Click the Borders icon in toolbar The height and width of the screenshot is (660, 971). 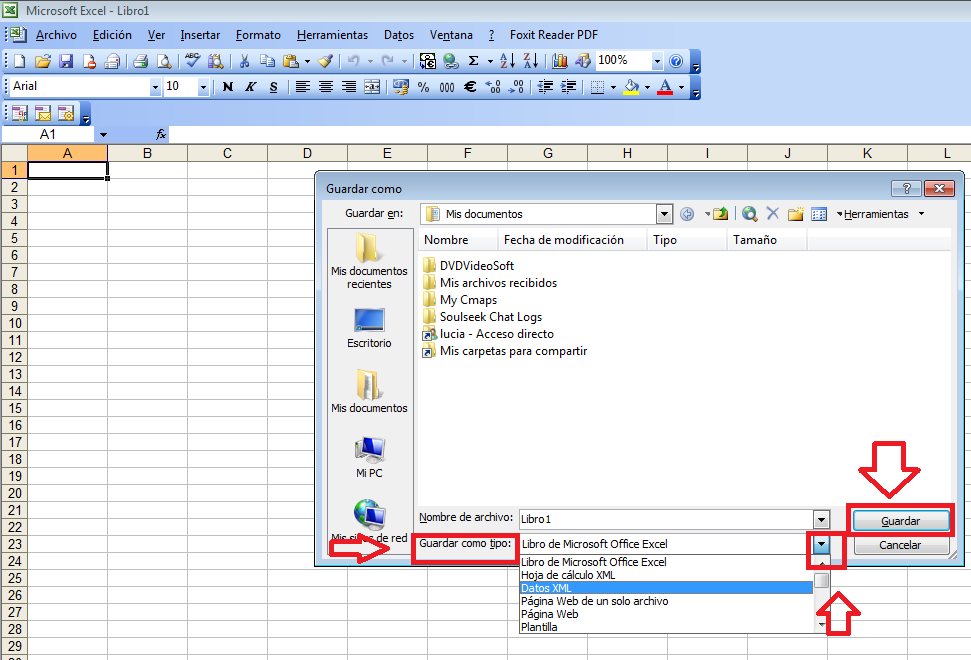point(597,87)
